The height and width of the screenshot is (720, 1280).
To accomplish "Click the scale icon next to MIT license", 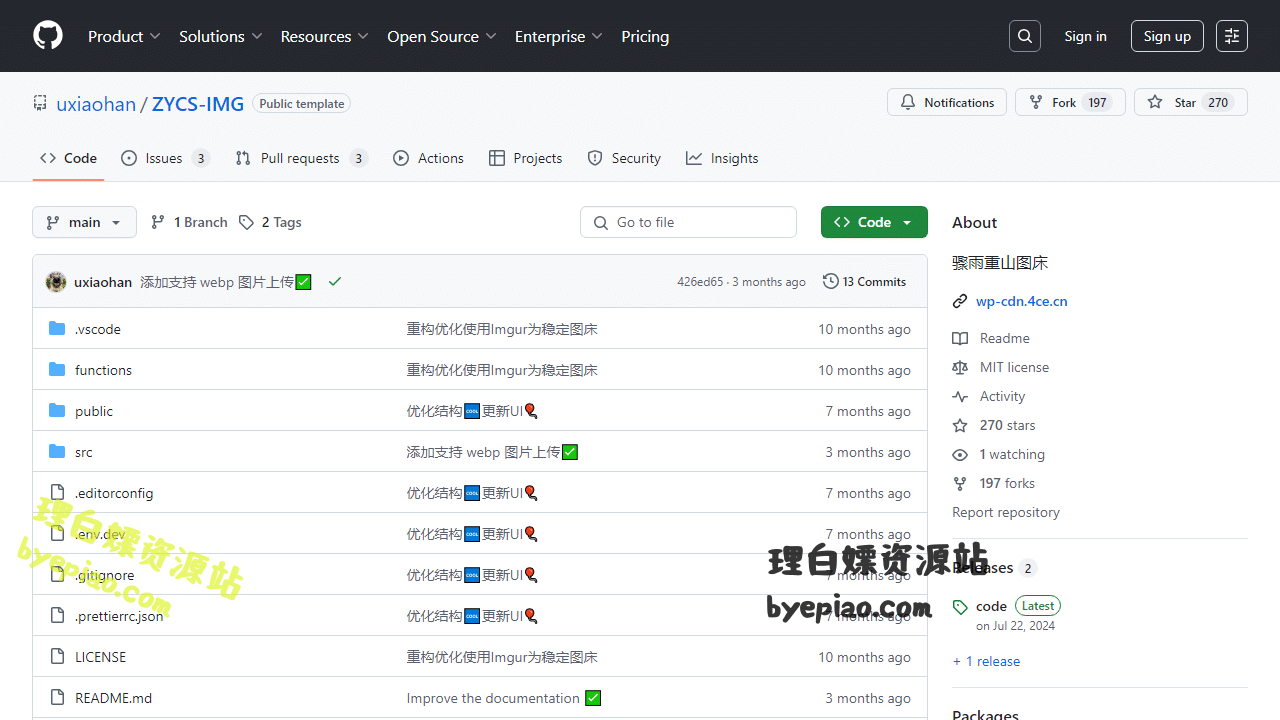I will click(960, 368).
